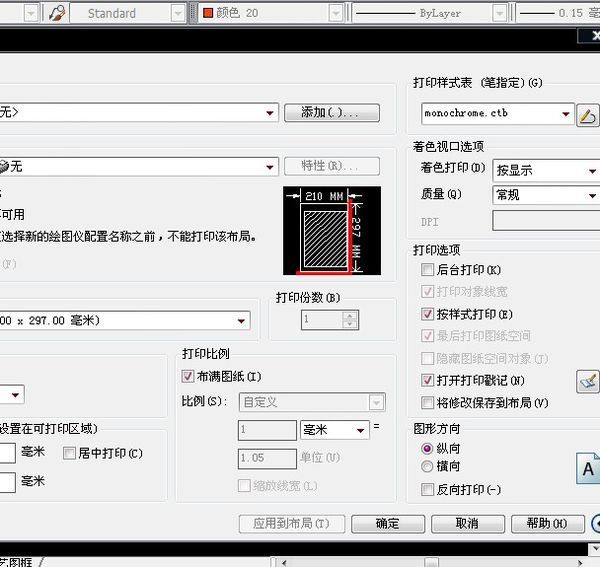This screenshot has width=600, height=567.
Task: Open the Standard text style dropdown
Action: pyautogui.click(x=178, y=14)
